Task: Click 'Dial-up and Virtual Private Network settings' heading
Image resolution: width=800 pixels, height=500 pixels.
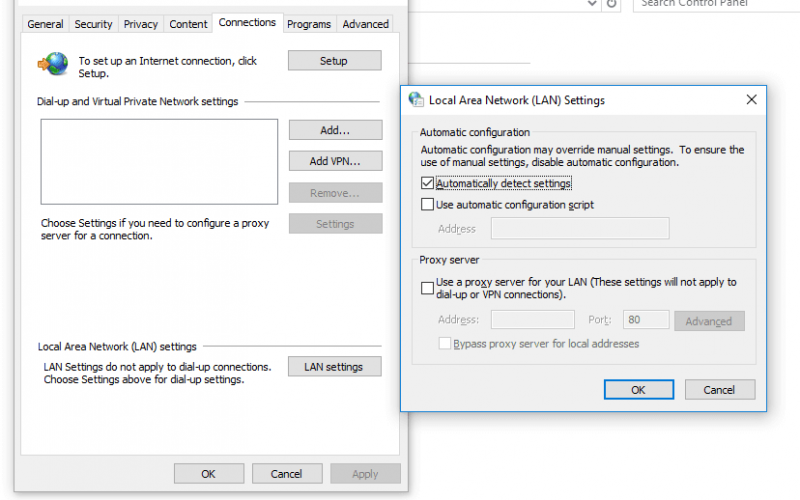Action: point(137,101)
